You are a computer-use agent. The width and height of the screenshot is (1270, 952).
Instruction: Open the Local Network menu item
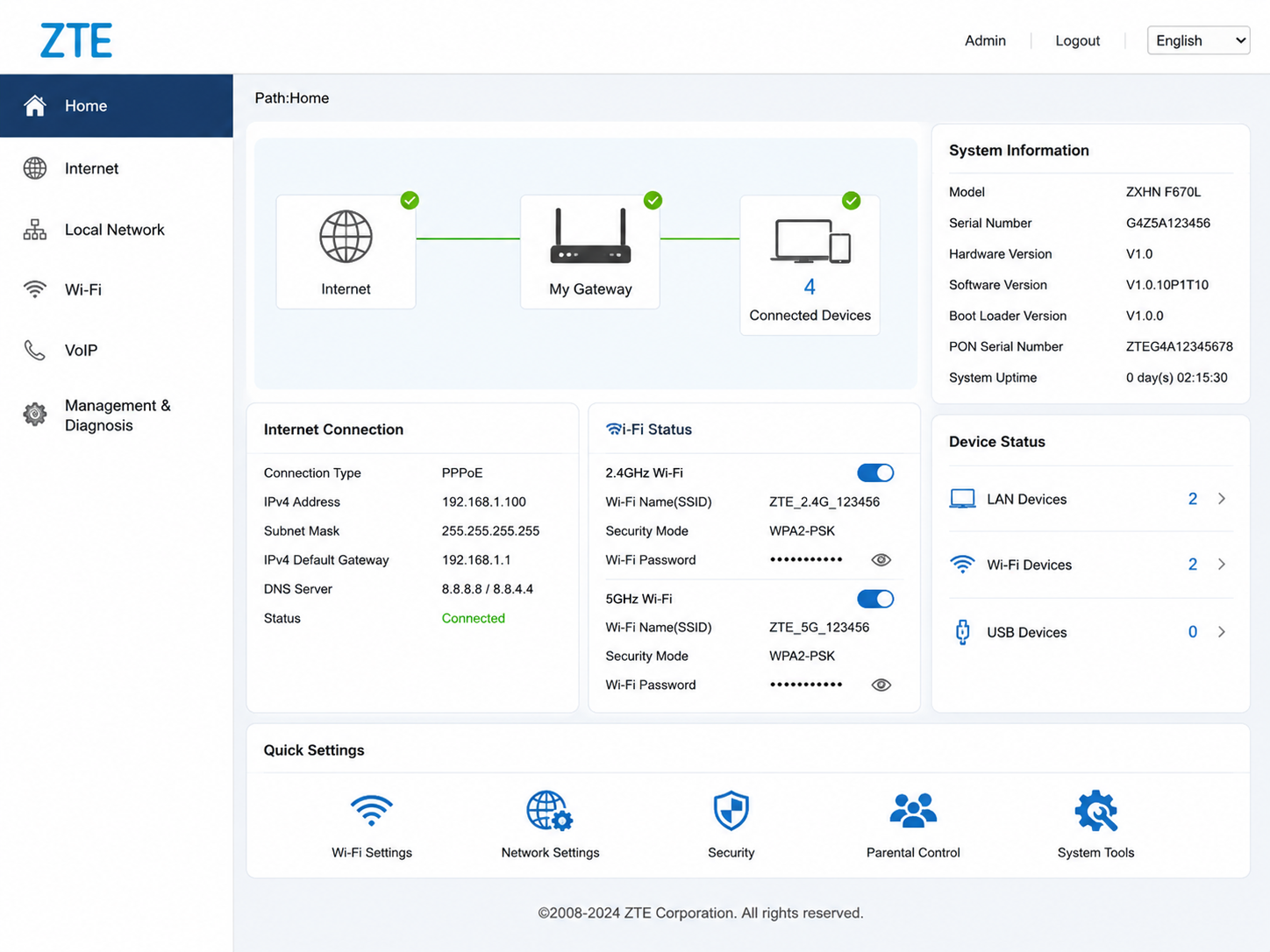[117, 230]
